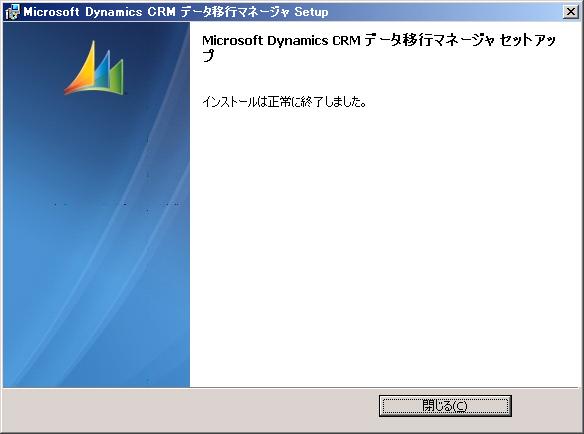Click the trailing プ on heading's second line
The image size is (584, 434).
tap(209, 56)
